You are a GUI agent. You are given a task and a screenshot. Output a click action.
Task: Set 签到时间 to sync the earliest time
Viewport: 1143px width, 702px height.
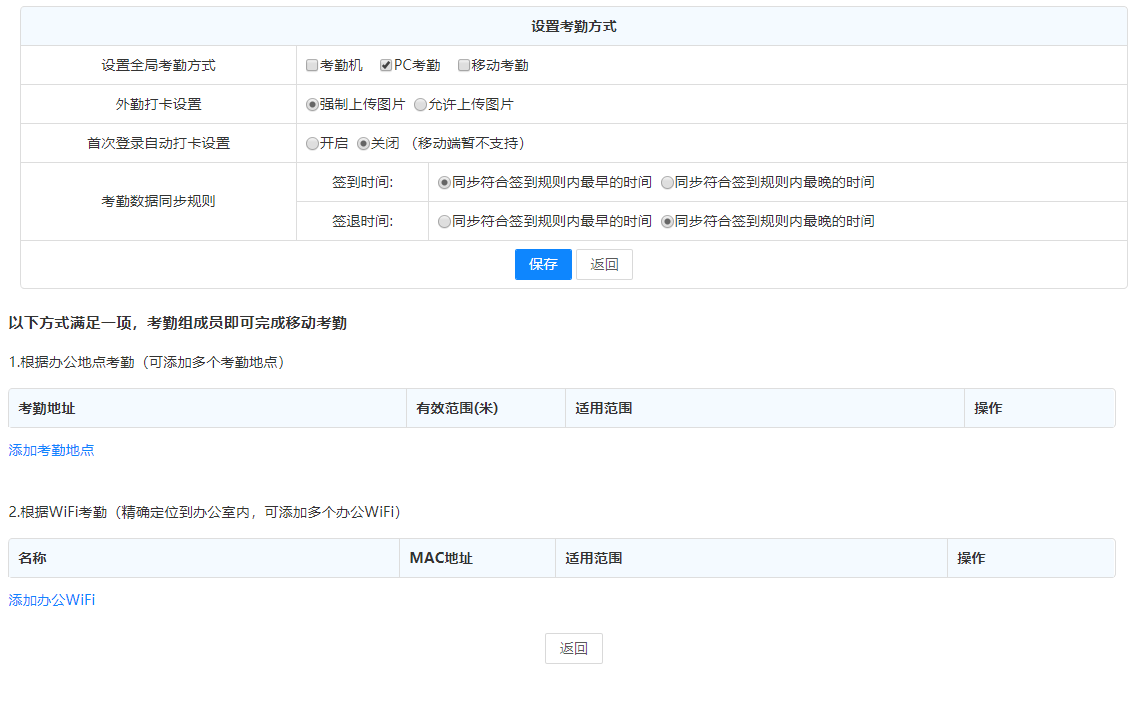click(444, 183)
